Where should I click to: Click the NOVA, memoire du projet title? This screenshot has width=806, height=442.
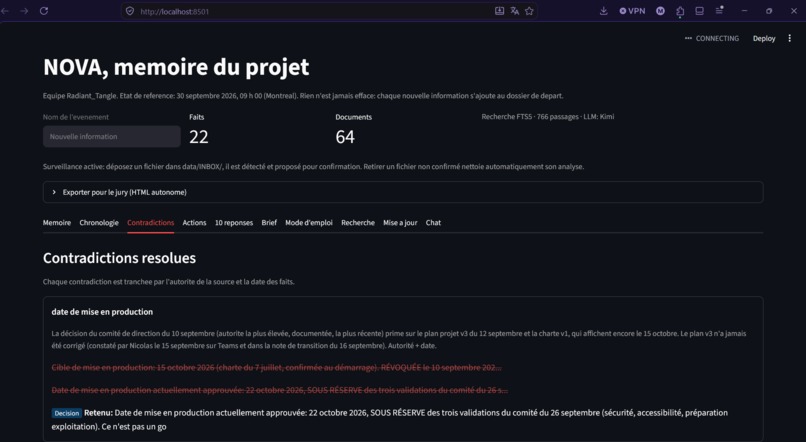[176, 67]
